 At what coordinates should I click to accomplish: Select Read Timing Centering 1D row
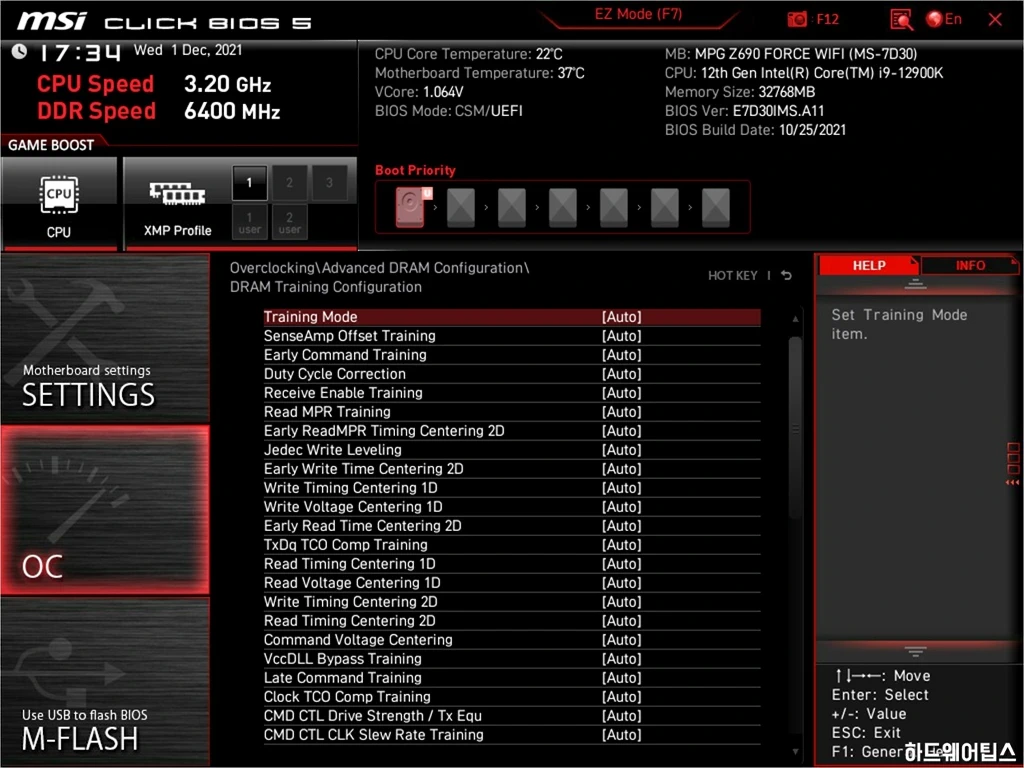click(x=512, y=564)
